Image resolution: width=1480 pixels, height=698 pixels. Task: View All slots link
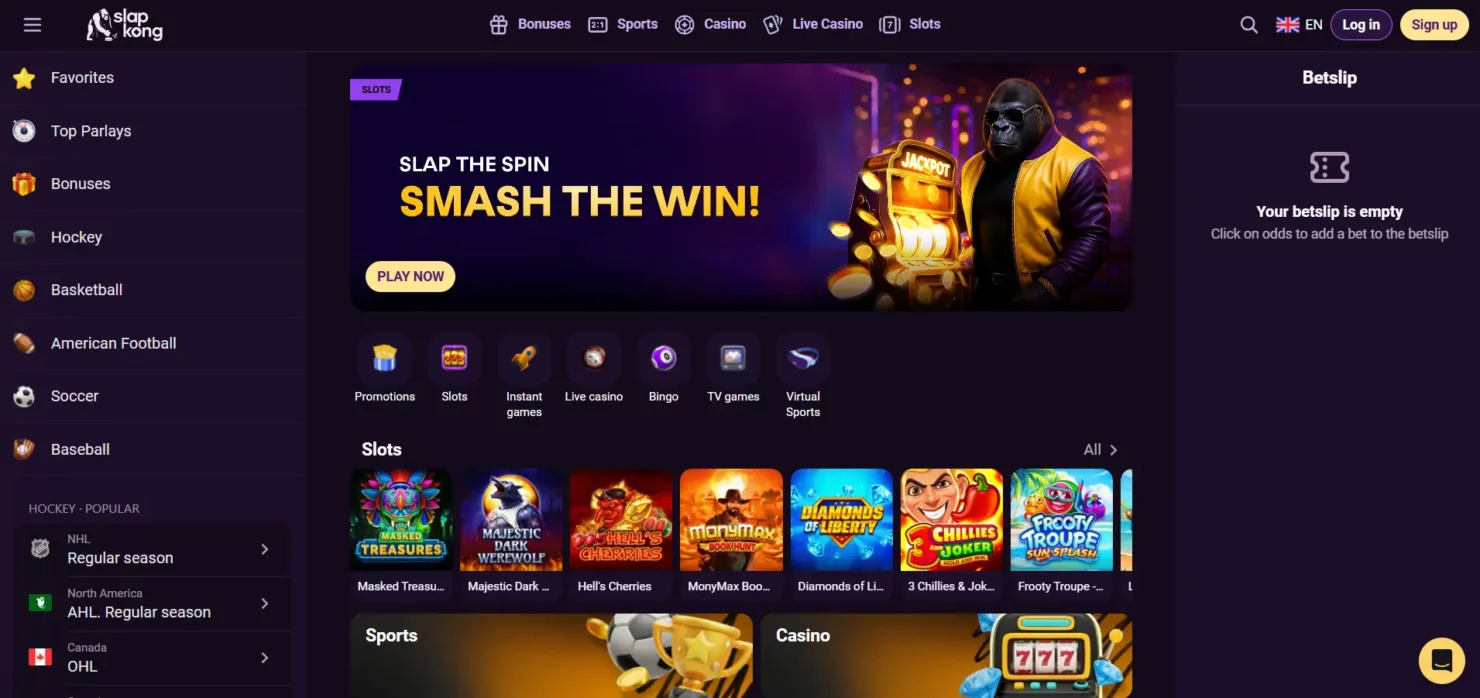(x=1101, y=450)
